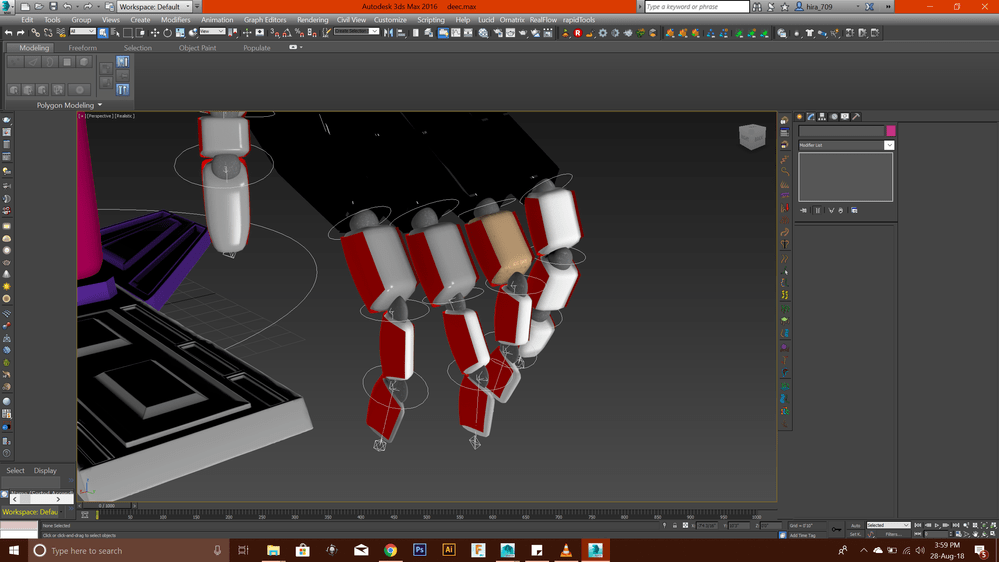Click the Set Keys key icon
Screen dimensions: 999x562
[837, 529]
